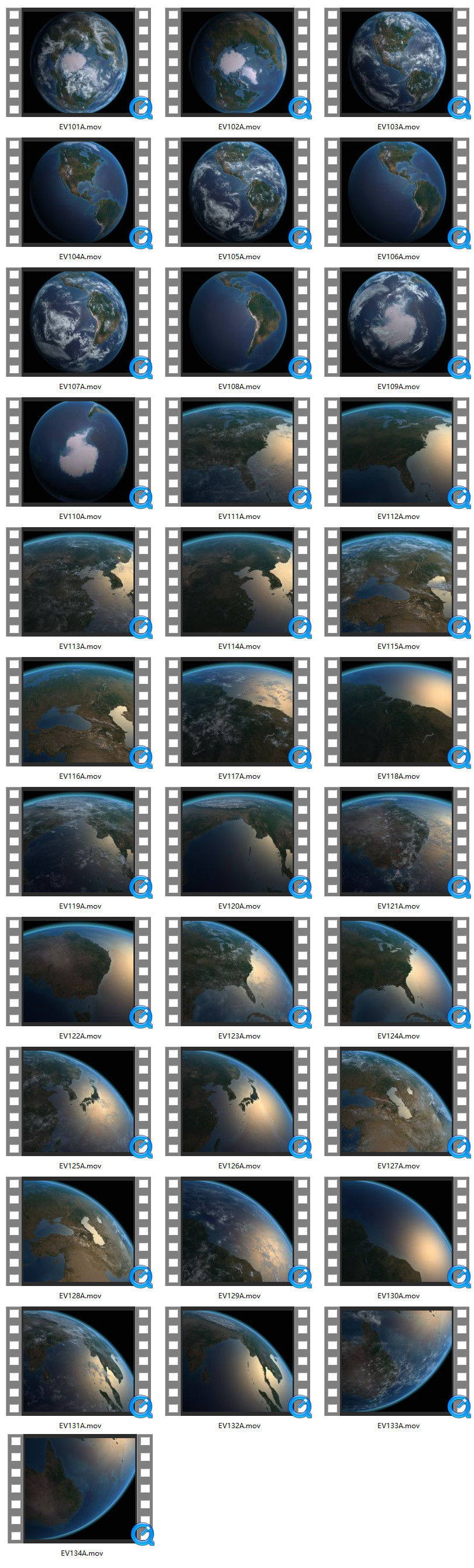This screenshot has width=474, height=1568.
Task: Select the EV119A.mov thumbnail
Action: [78, 841]
